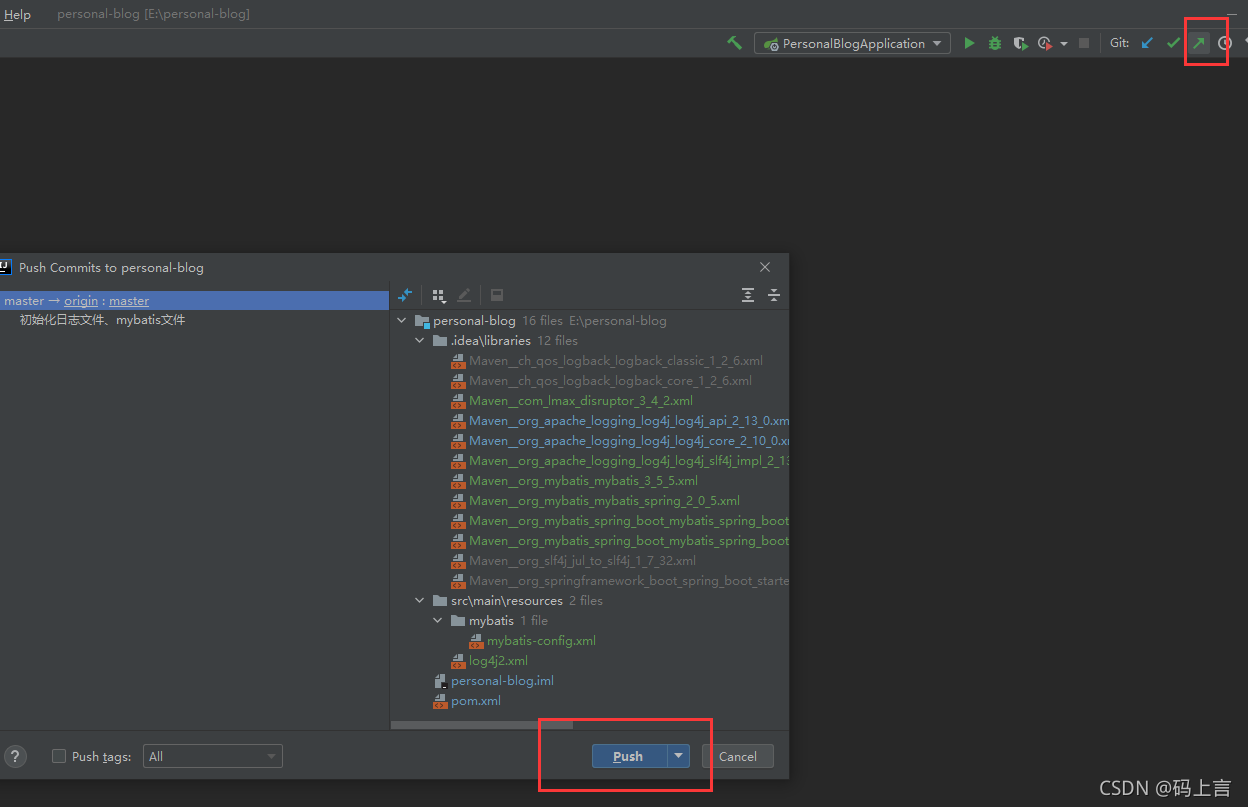This screenshot has height=807, width=1248.
Task: Click the target branch 'master' link
Action: coord(129,300)
